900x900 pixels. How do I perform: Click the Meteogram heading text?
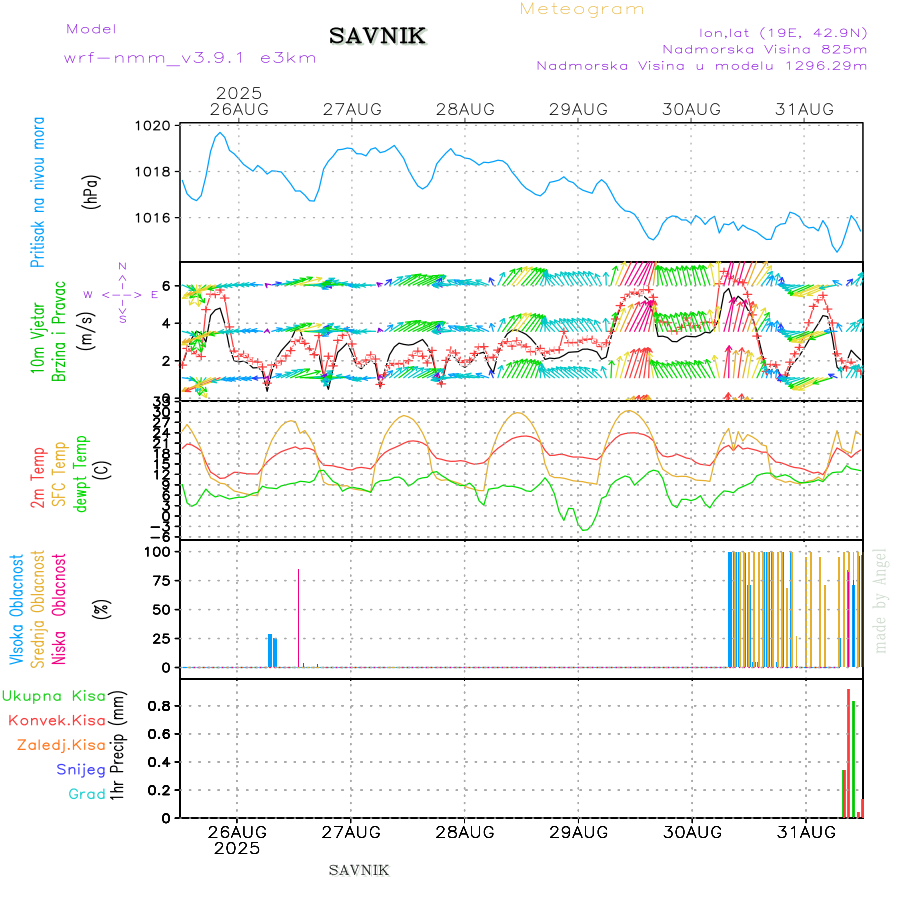582,9
